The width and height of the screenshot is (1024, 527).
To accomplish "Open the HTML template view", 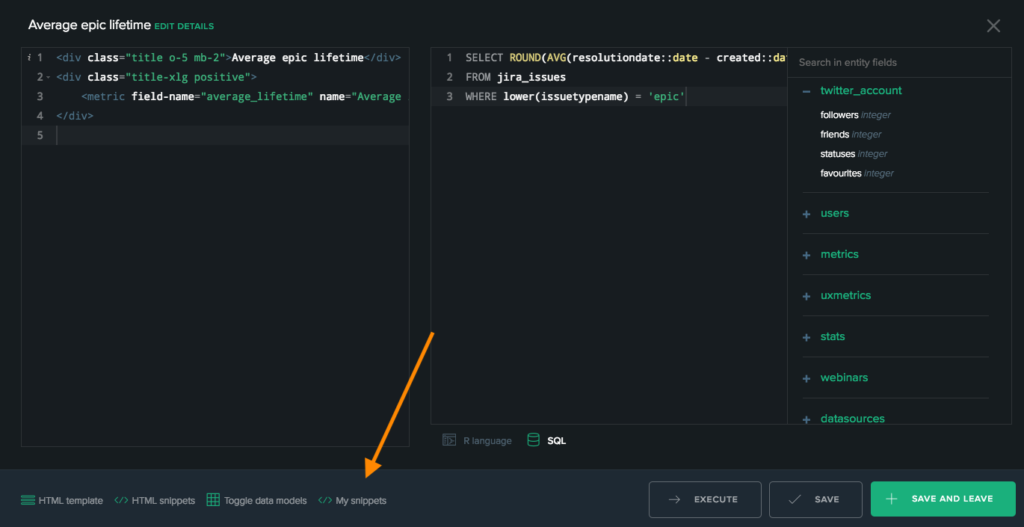I will (61, 500).
